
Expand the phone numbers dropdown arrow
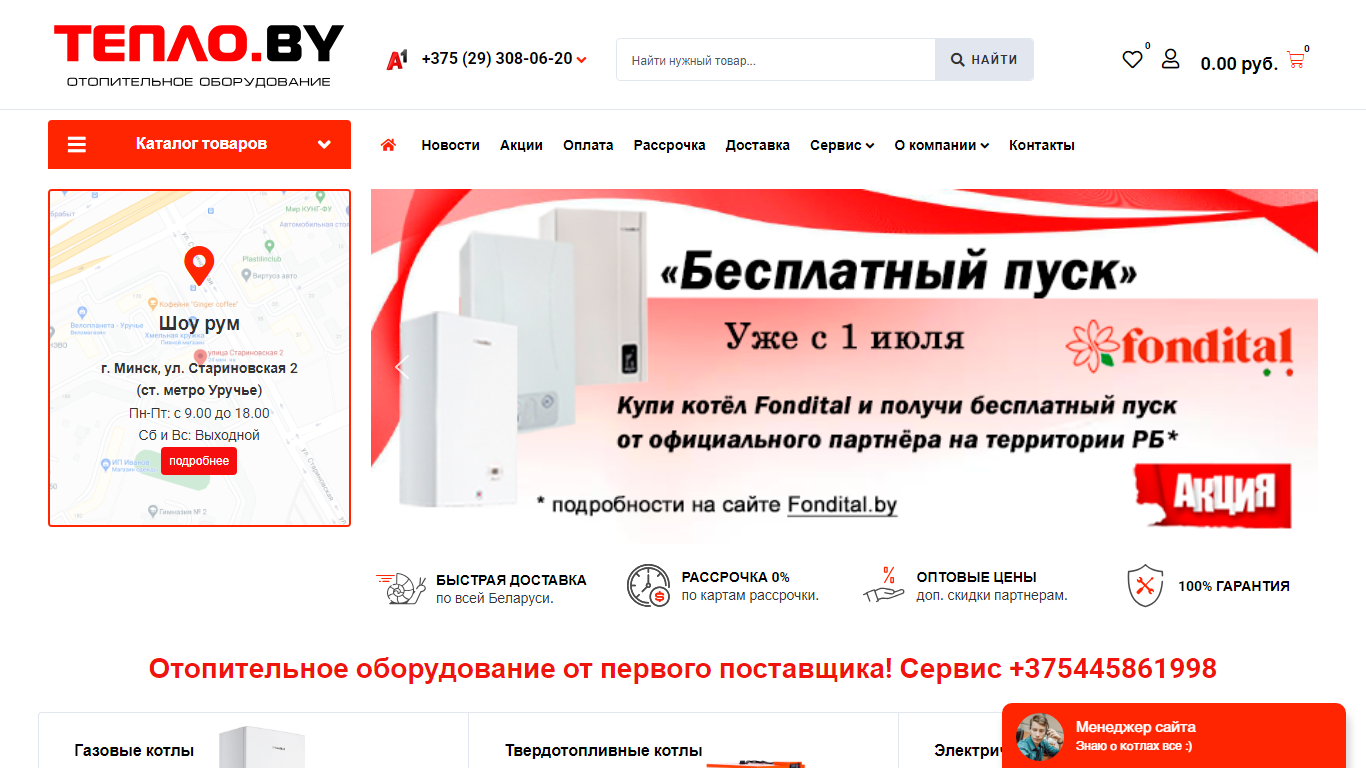582,60
